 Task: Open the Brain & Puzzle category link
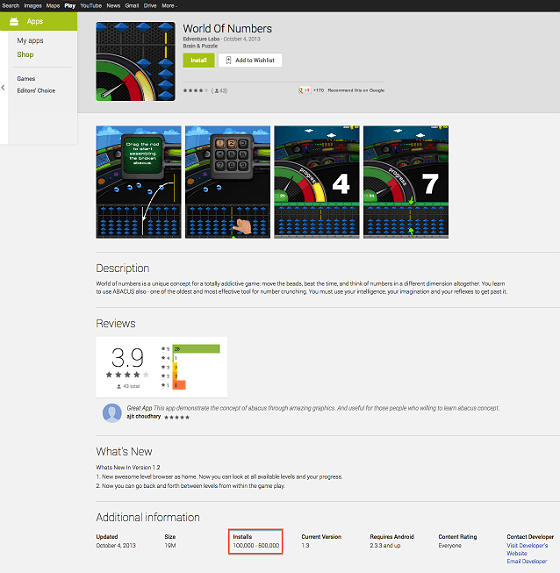click(x=200, y=46)
